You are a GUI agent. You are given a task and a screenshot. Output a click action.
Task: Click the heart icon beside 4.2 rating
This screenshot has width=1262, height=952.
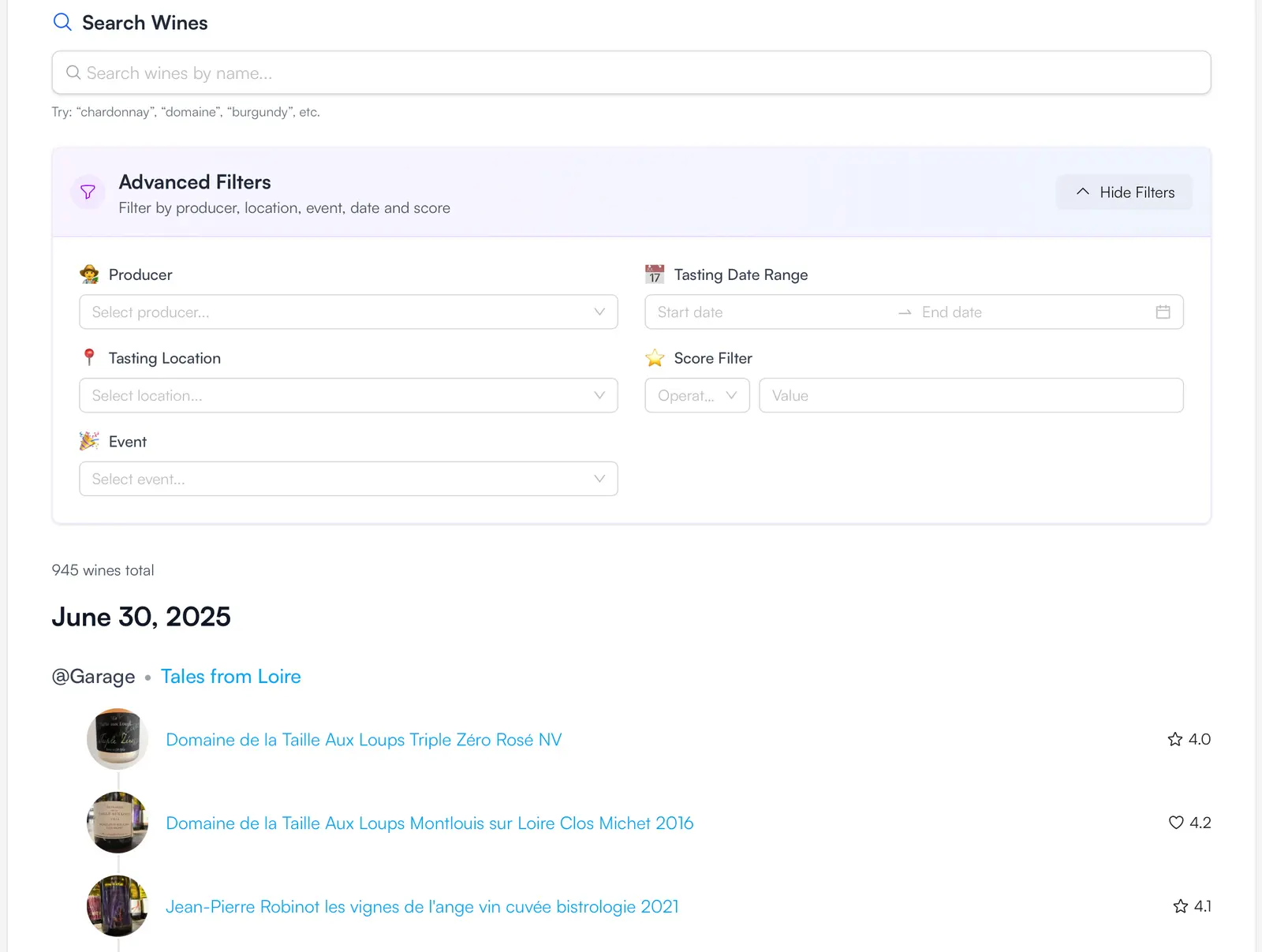[1175, 823]
